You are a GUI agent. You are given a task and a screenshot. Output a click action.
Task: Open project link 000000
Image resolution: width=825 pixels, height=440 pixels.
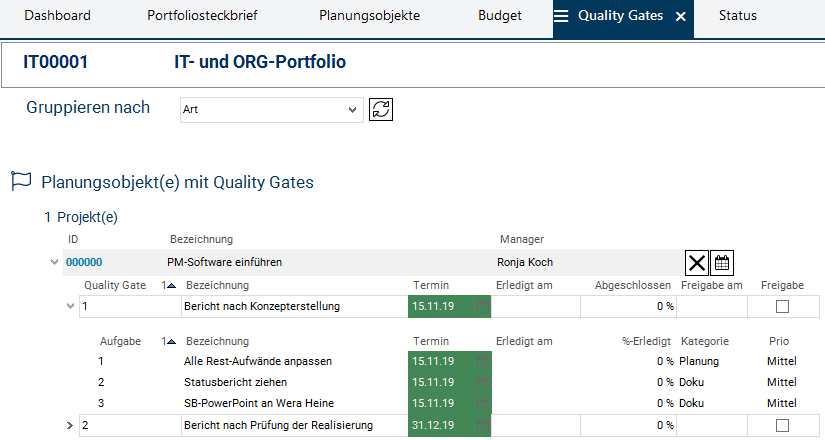coord(84,263)
